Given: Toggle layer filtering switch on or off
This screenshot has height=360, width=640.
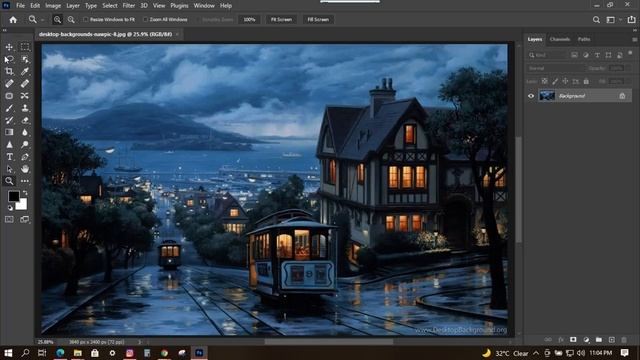Looking at the screenshot, I should (x=630, y=53).
